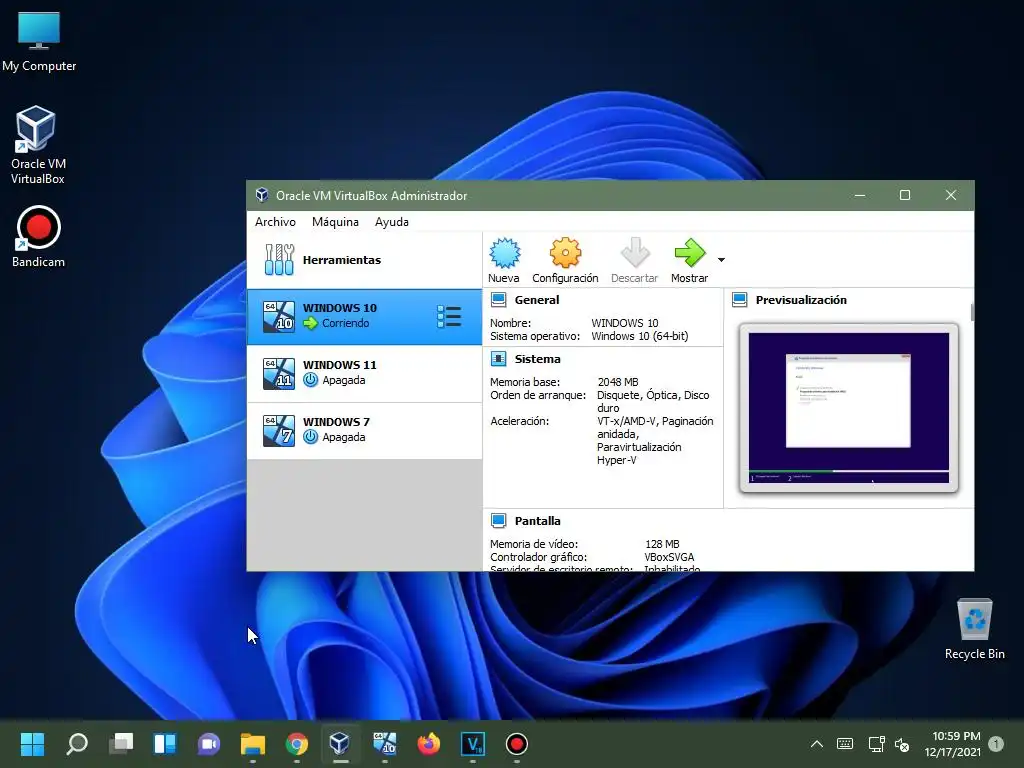This screenshot has height=768, width=1024.
Task: Click the General section header
Action: [x=537, y=300]
